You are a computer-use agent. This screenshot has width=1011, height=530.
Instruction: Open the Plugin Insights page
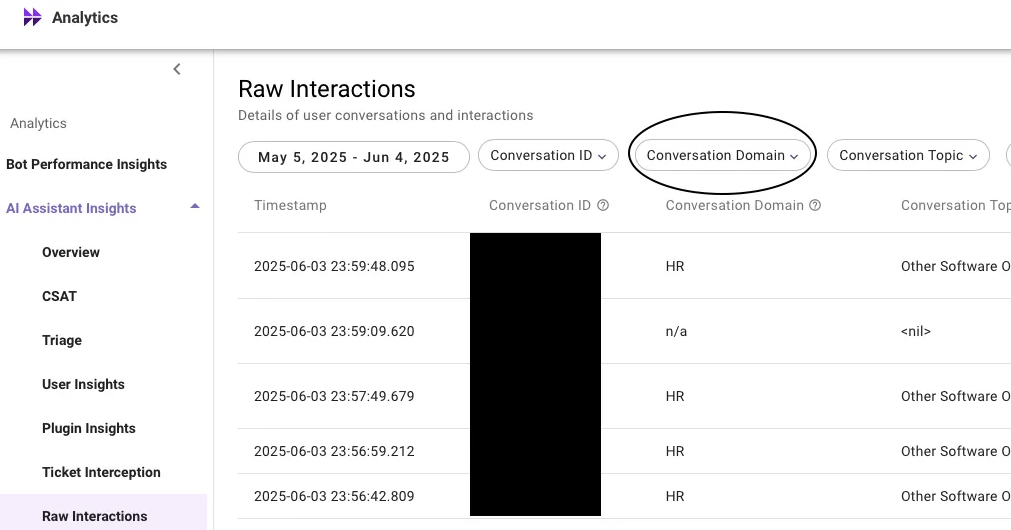pos(89,428)
